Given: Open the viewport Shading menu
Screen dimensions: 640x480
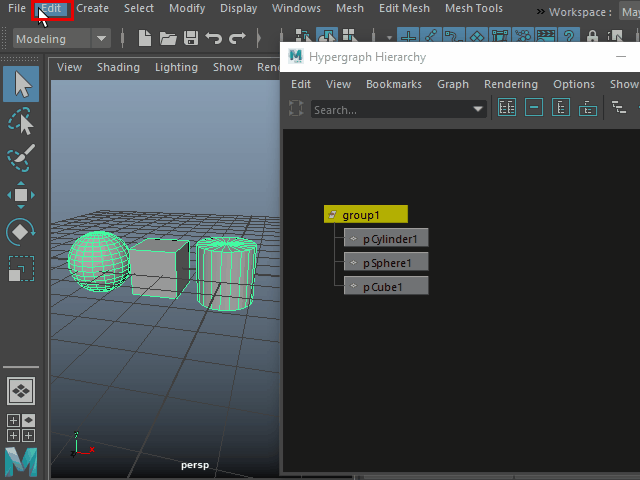Looking at the screenshot, I should click(118, 67).
